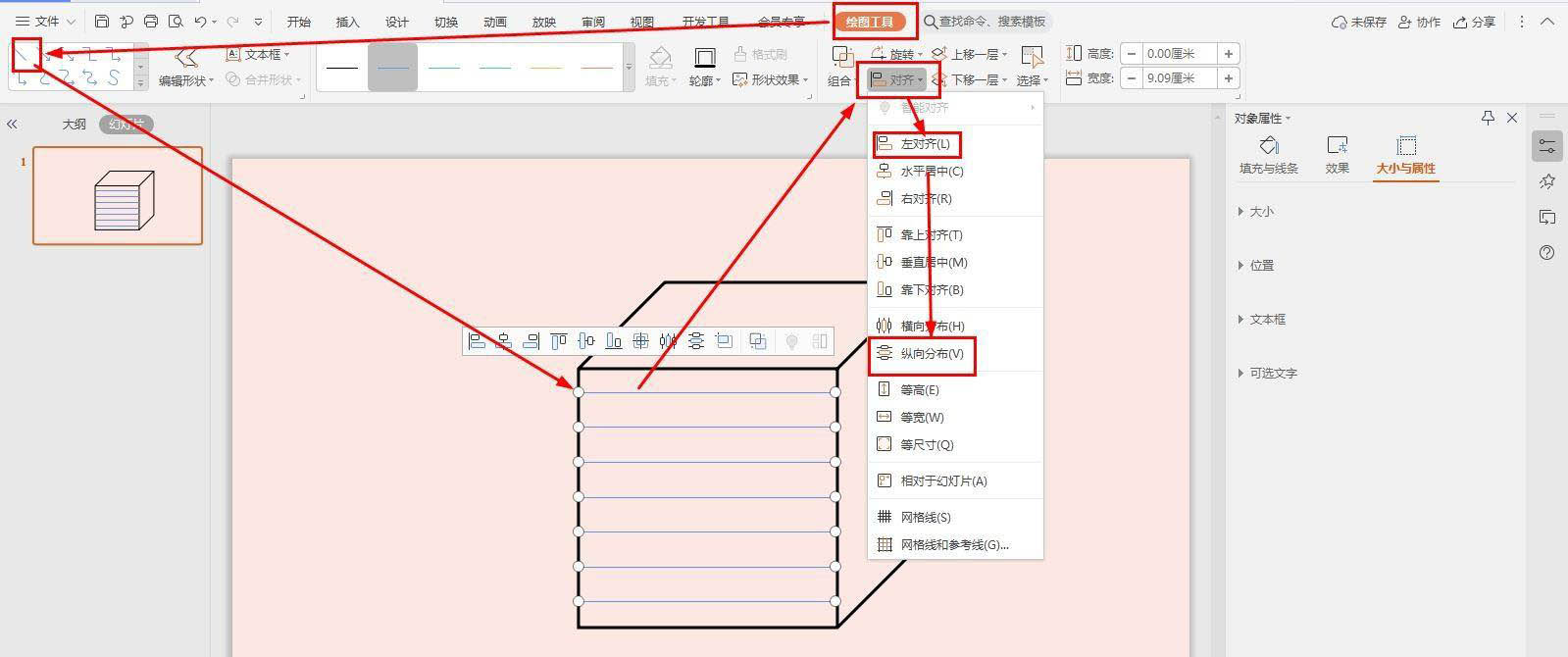This screenshot has height=657, width=1568.
Task: Open the 文件 file menu
Action: 45,22
